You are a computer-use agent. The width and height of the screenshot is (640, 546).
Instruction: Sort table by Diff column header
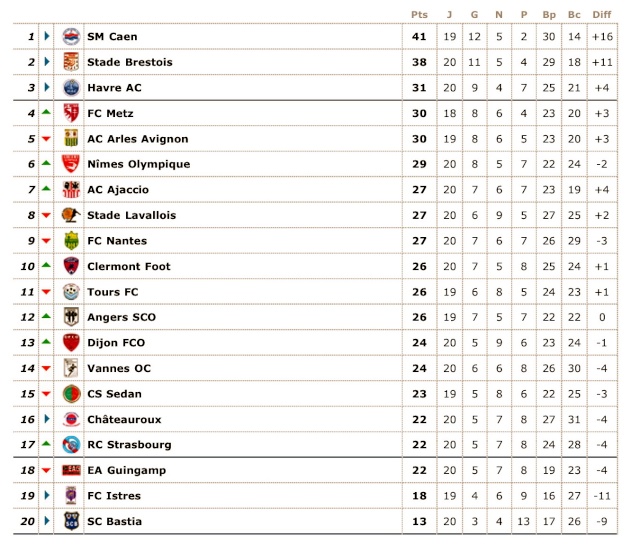tap(602, 15)
